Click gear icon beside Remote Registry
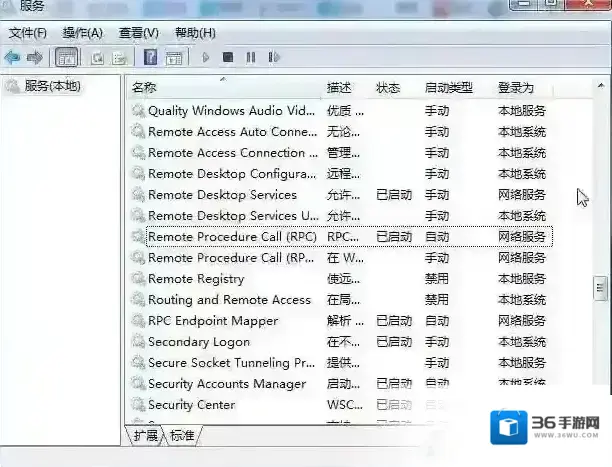The image size is (612, 467). (x=138, y=279)
